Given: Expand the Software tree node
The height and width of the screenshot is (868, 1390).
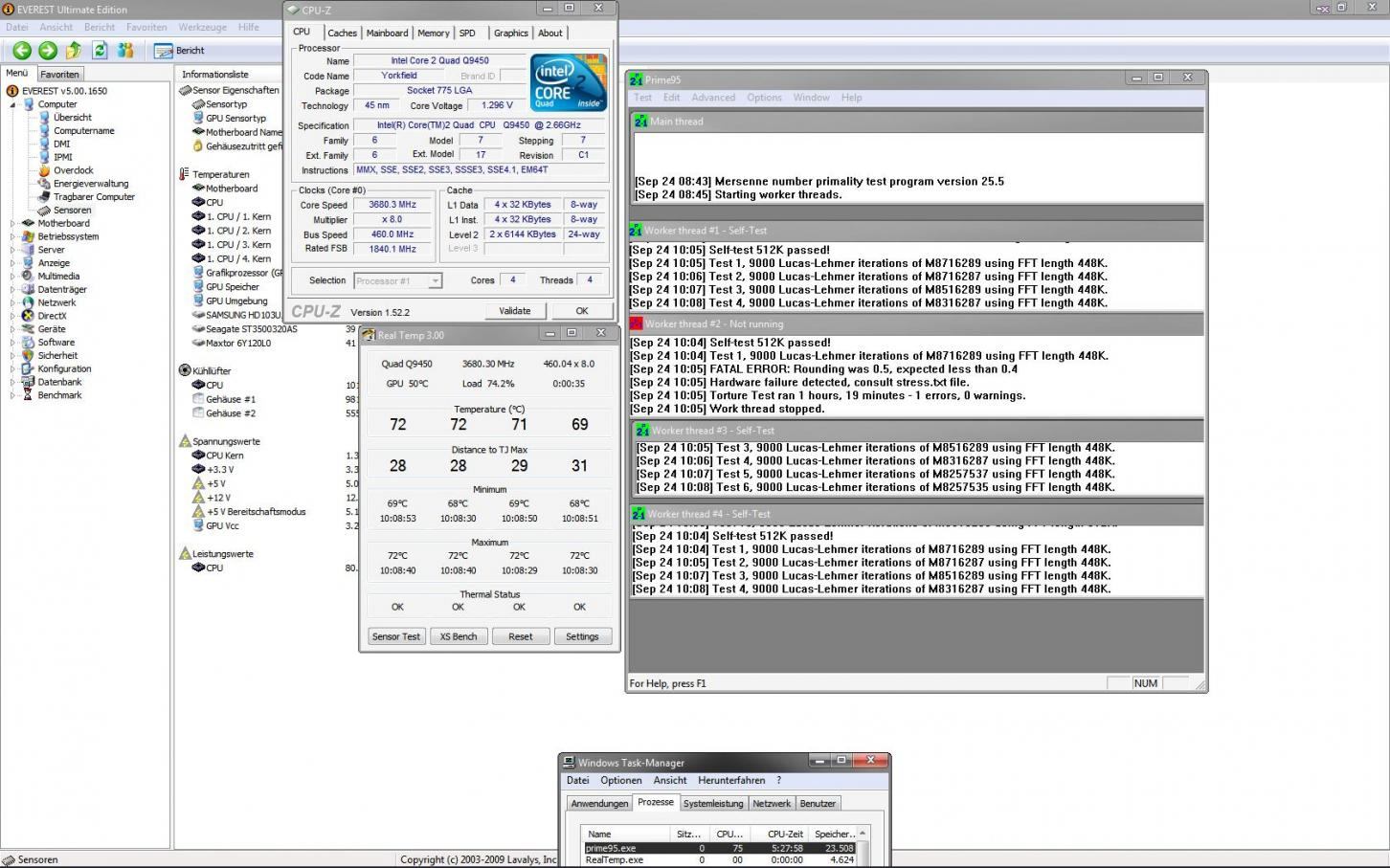Looking at the screenshot, I should coord(13,342).
